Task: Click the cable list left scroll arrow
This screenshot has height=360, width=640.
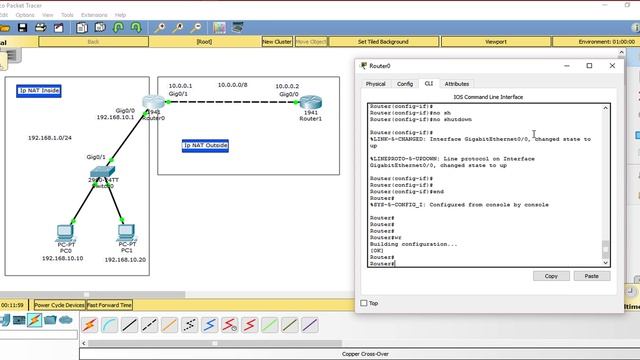Action: coord(84,343)
